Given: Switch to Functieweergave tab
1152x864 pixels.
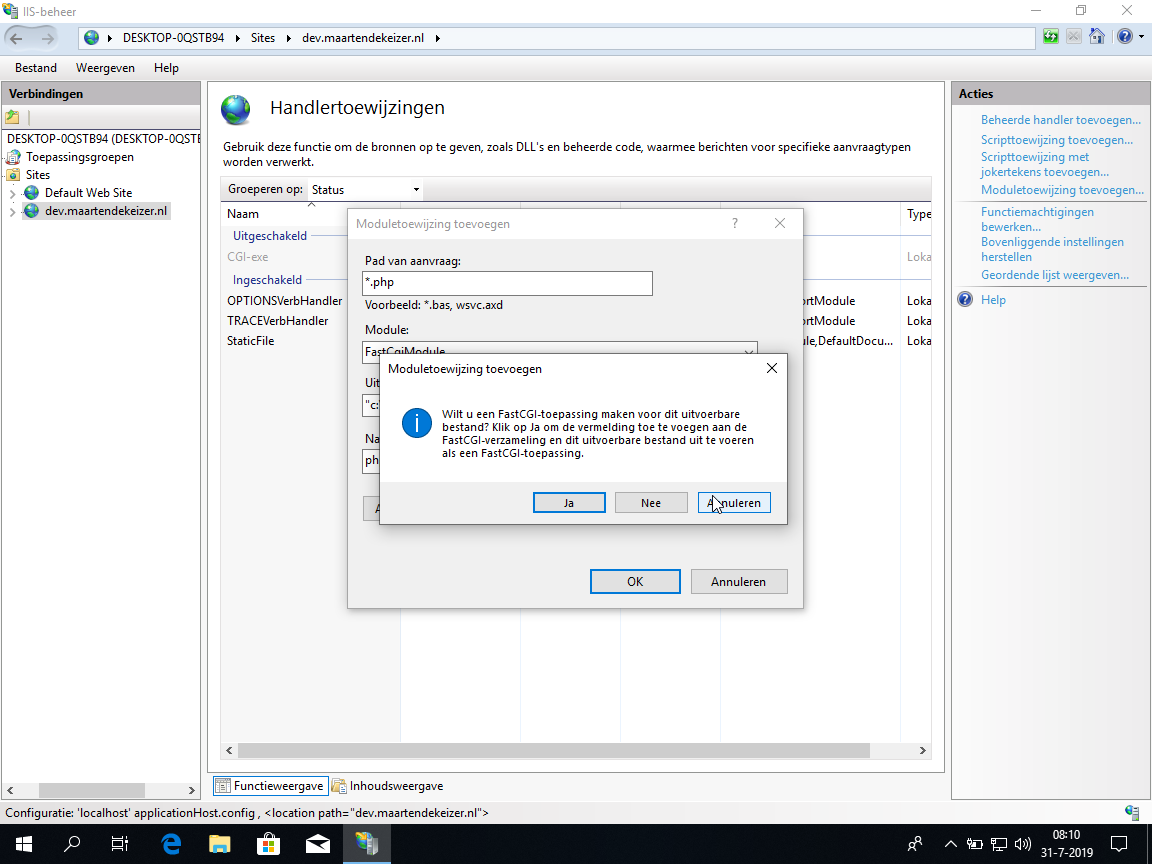Looking at the screenshot, I should coord(270,785).
